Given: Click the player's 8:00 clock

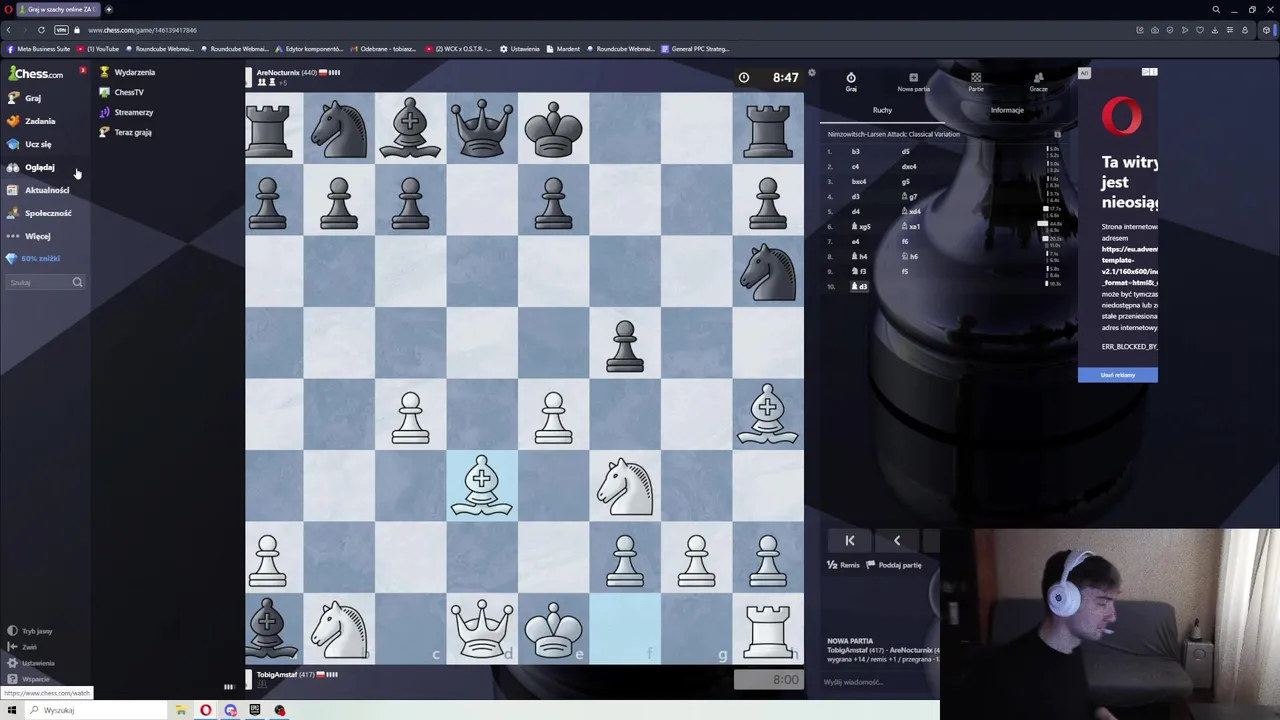Looking at the screenshot, I should click(768, 680).
